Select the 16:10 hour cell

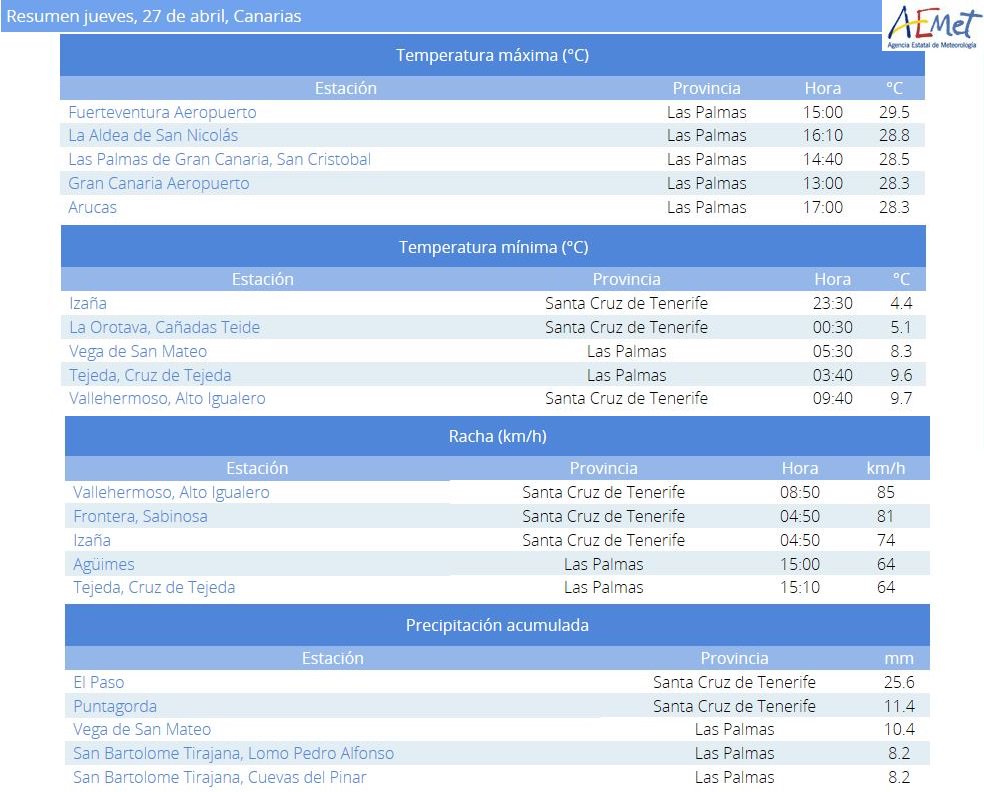[823, 136]
